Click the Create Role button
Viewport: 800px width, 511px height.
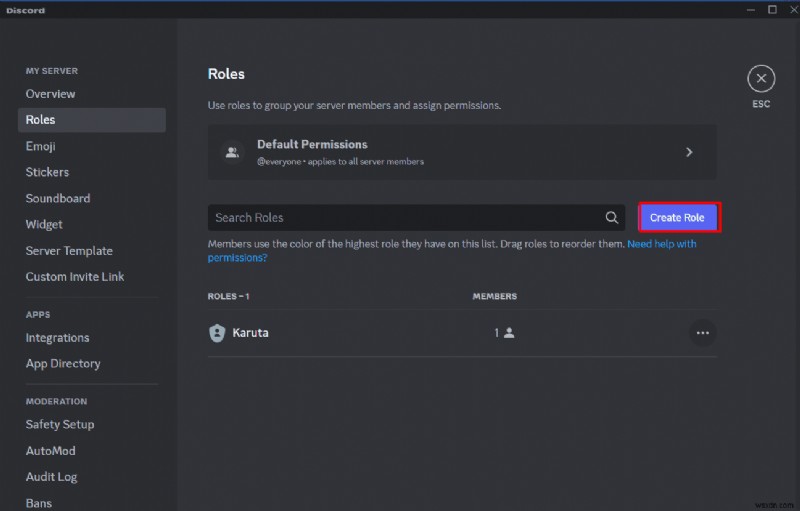(679, 218)
